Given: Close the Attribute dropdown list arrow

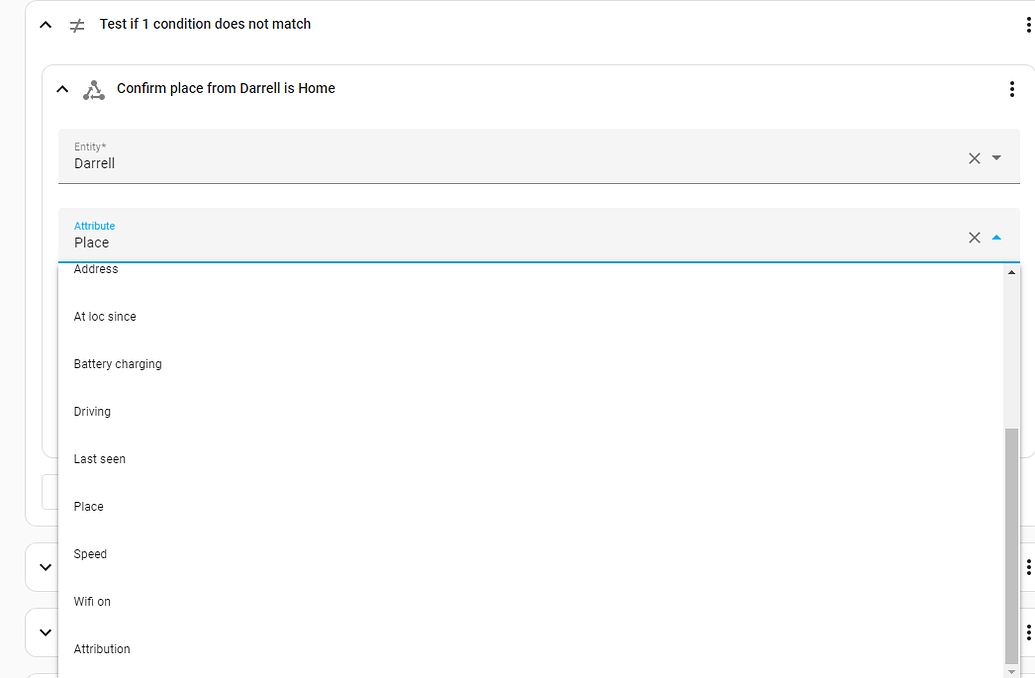Looking at the screenshot, I should pos(996,238).
